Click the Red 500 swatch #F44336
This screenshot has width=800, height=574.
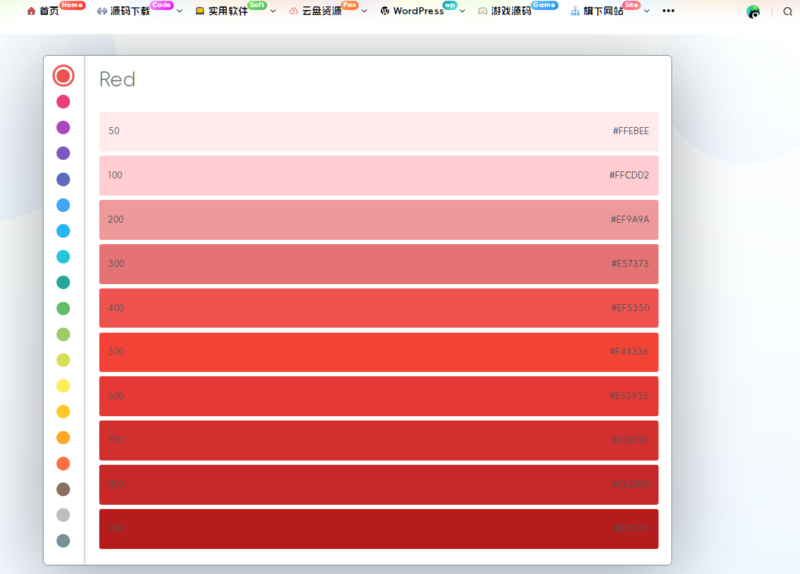378,352
